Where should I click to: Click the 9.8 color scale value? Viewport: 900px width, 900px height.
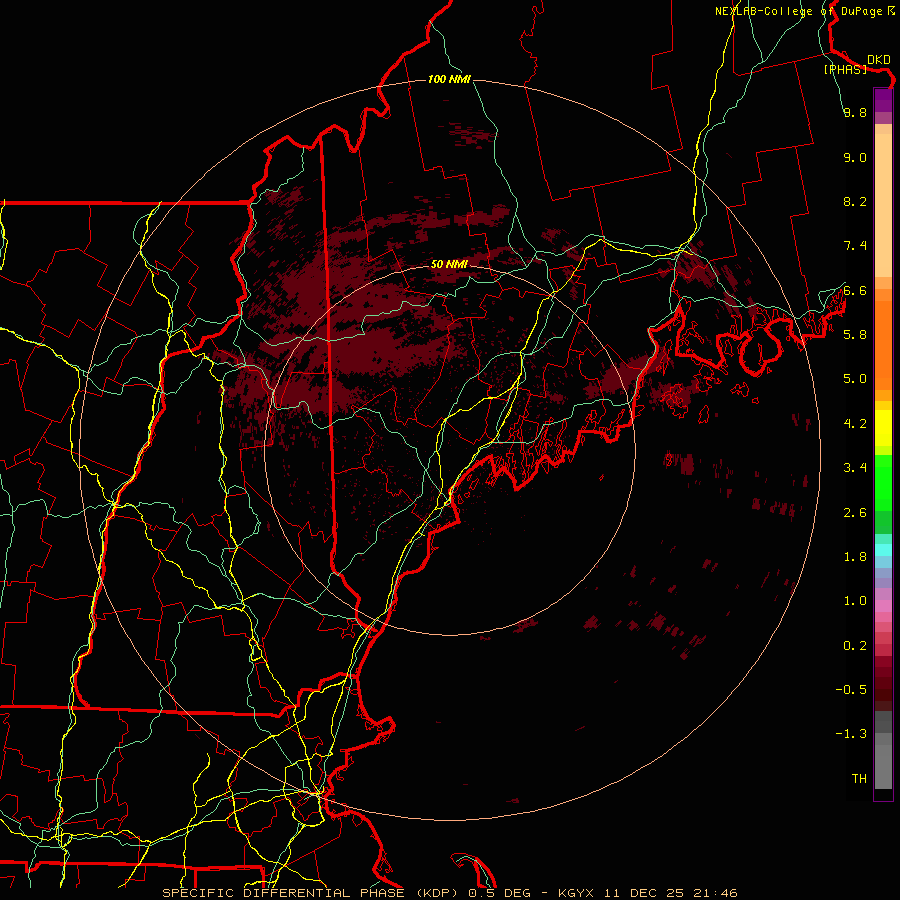click(x=855, y=112)
